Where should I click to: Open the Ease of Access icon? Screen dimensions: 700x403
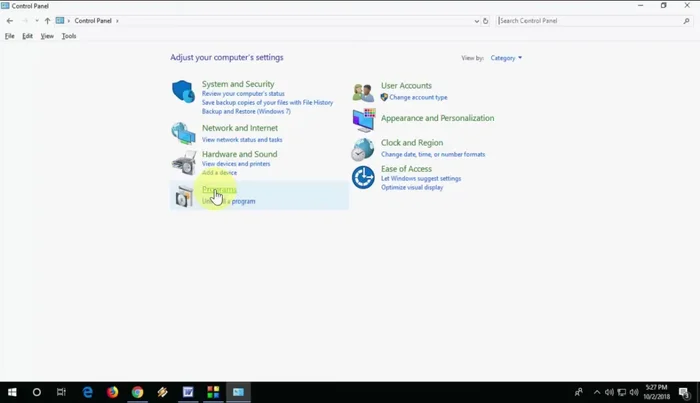tap(363, 177)
